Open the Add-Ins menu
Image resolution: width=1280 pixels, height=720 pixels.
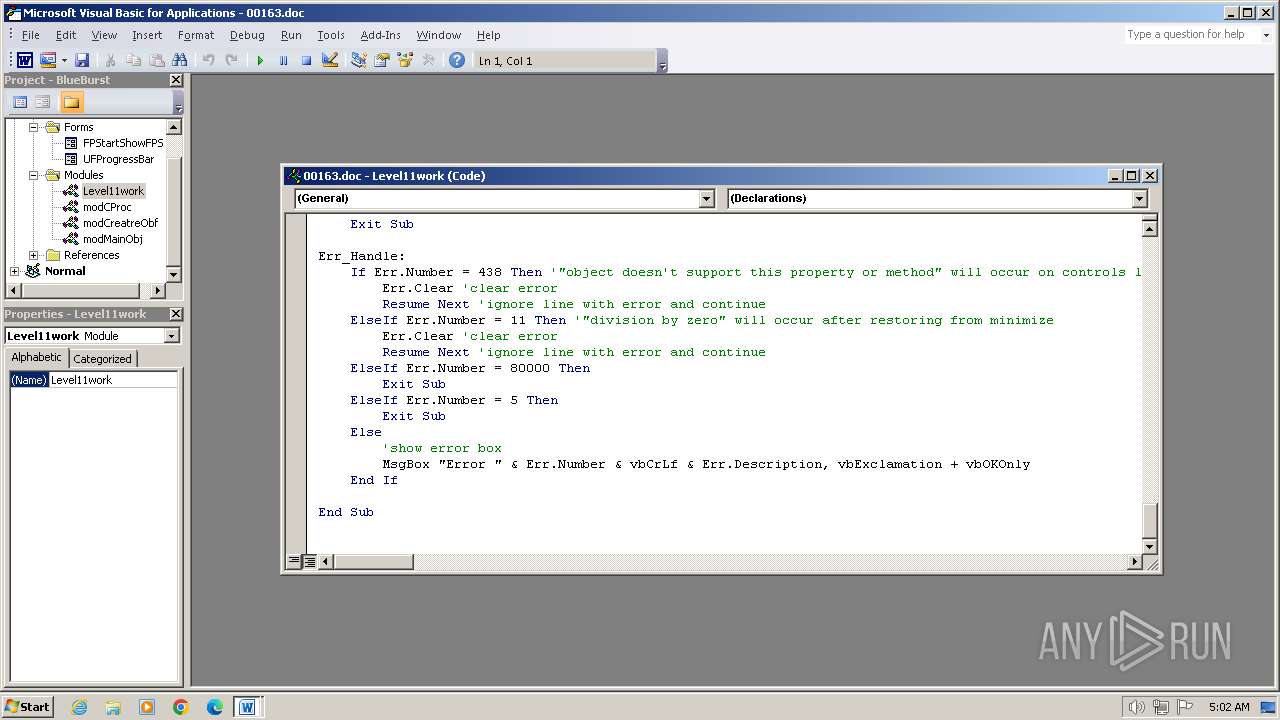pyautogui.click(x=380, y=35)
